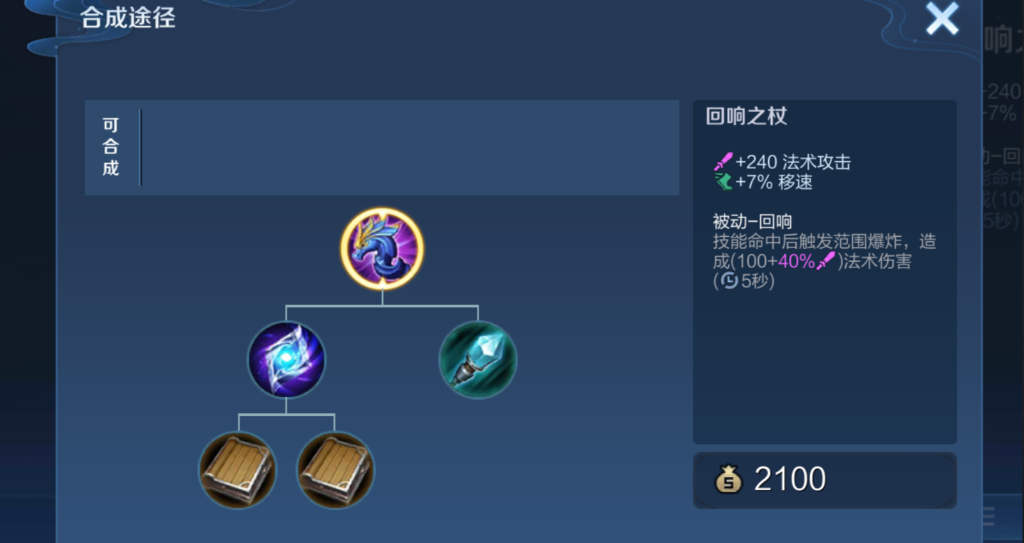The height and width of the screenshot is (543, 1024).
Task: Tap the gold money bag icon
Action: (728, 479)
